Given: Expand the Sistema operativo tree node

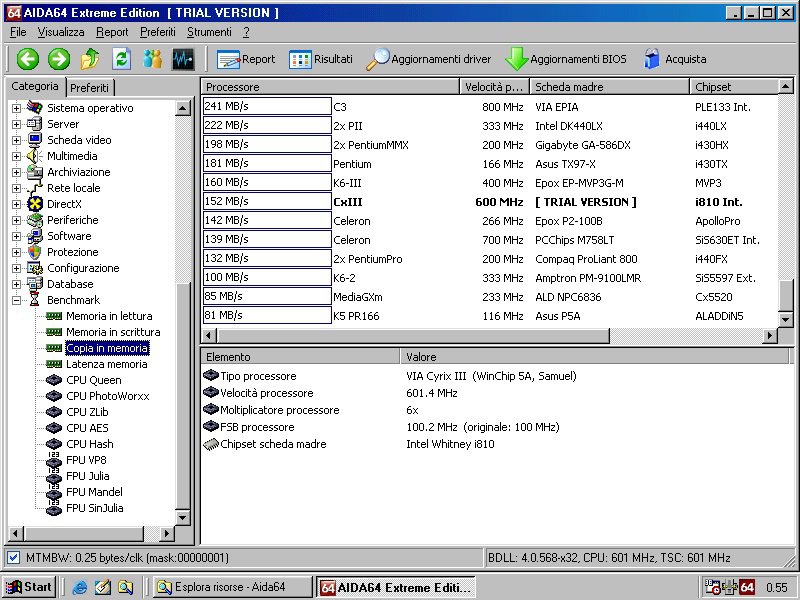Looking at the screenshot, I should (x=16, y=108).
